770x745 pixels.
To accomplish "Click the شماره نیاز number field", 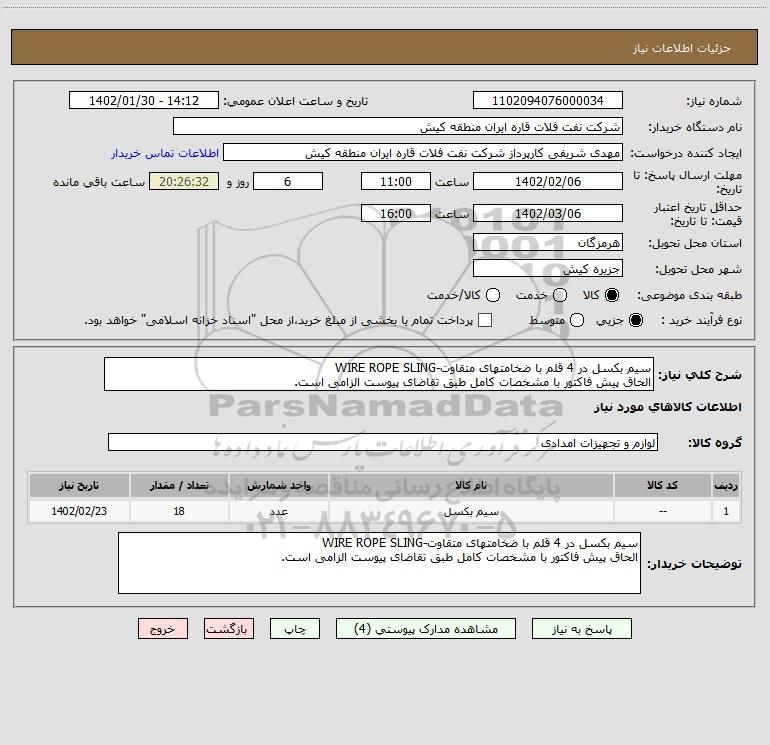I will pyautogui.click(x=548, y=101).
